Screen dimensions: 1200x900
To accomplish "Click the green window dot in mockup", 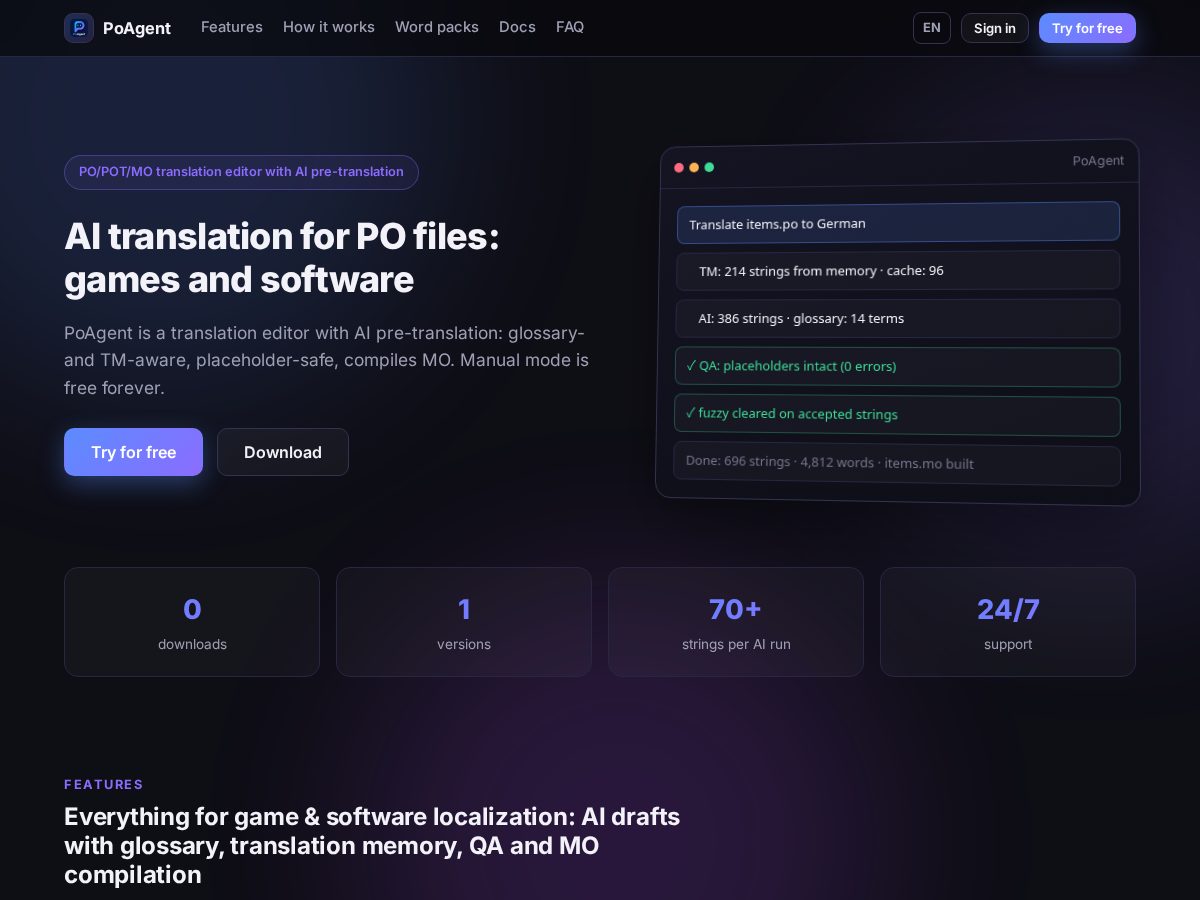I will click(x=709, y=167).
